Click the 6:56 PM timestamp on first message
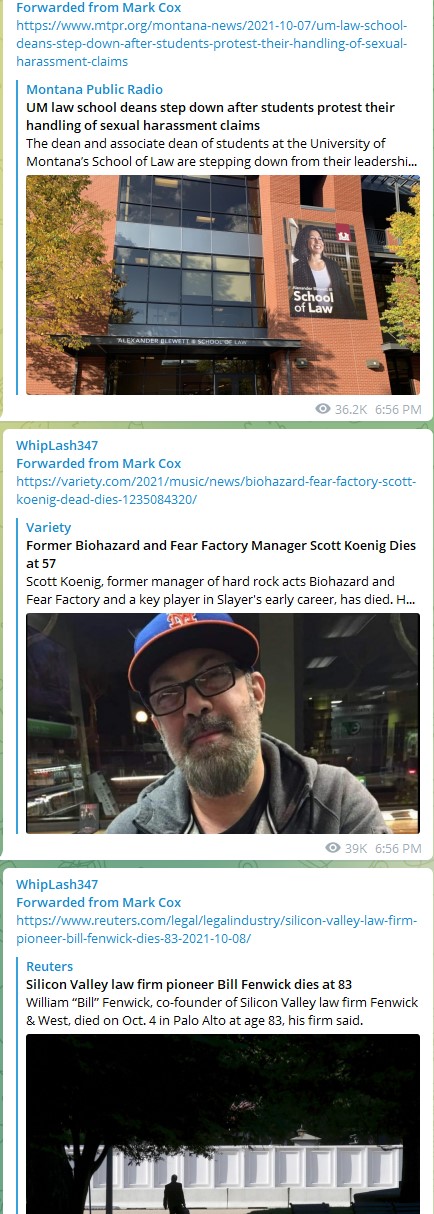This screenshot has height=1214, width=434. pos(398,409)
